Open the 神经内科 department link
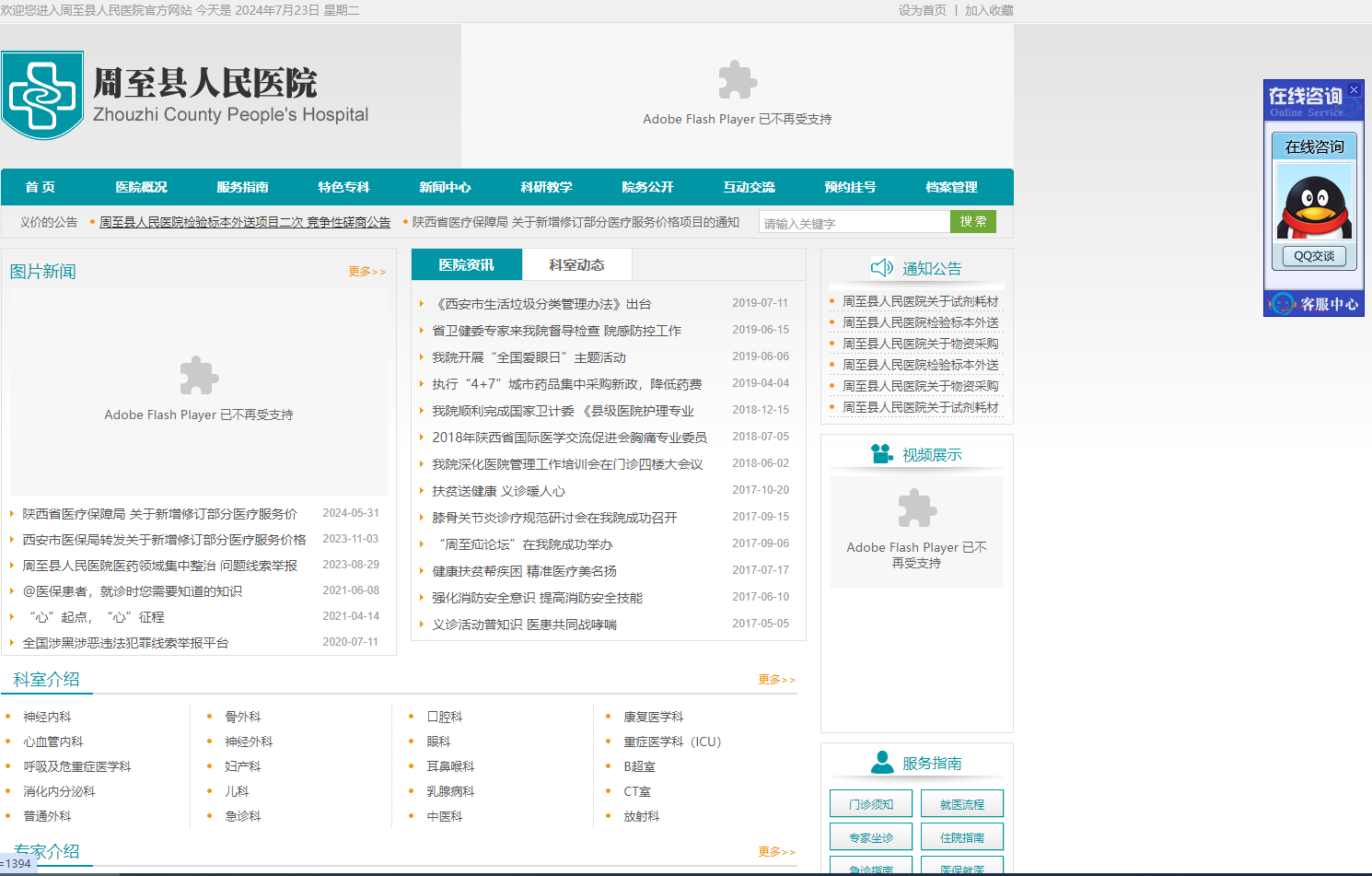 coord(48,717)
